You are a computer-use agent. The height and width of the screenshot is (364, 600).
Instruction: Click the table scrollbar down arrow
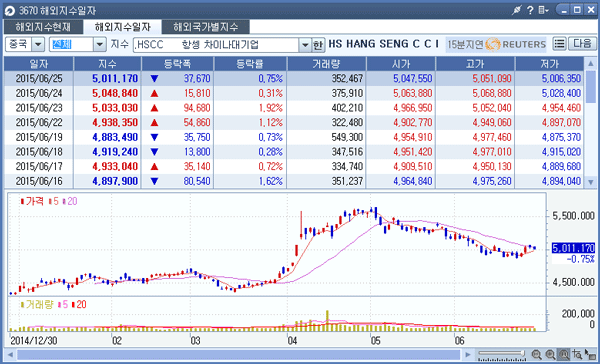click(x=590, y=183)
